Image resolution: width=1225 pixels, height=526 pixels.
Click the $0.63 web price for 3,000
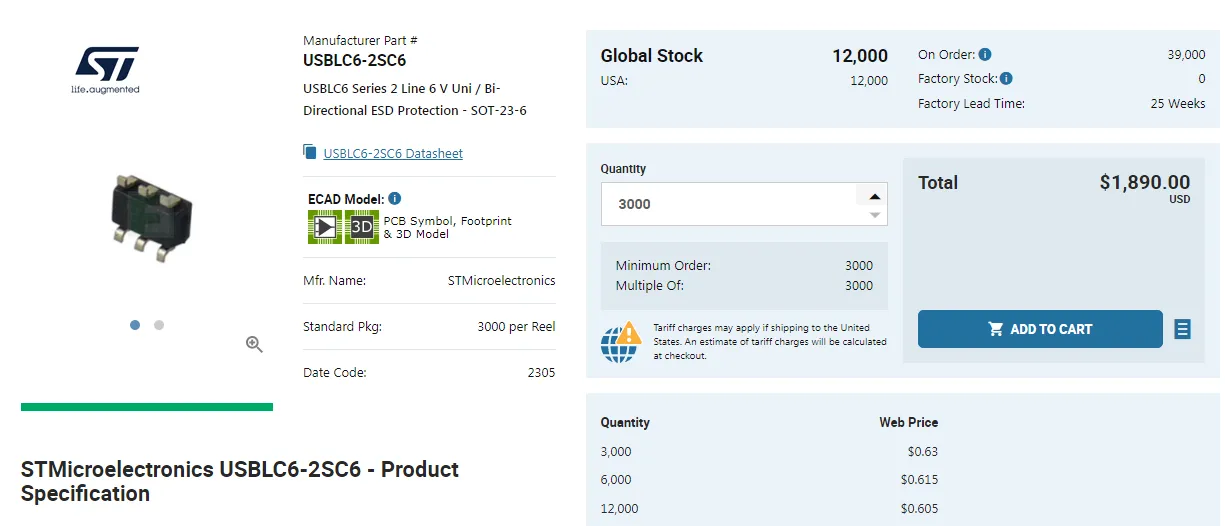tap(922, 451)
